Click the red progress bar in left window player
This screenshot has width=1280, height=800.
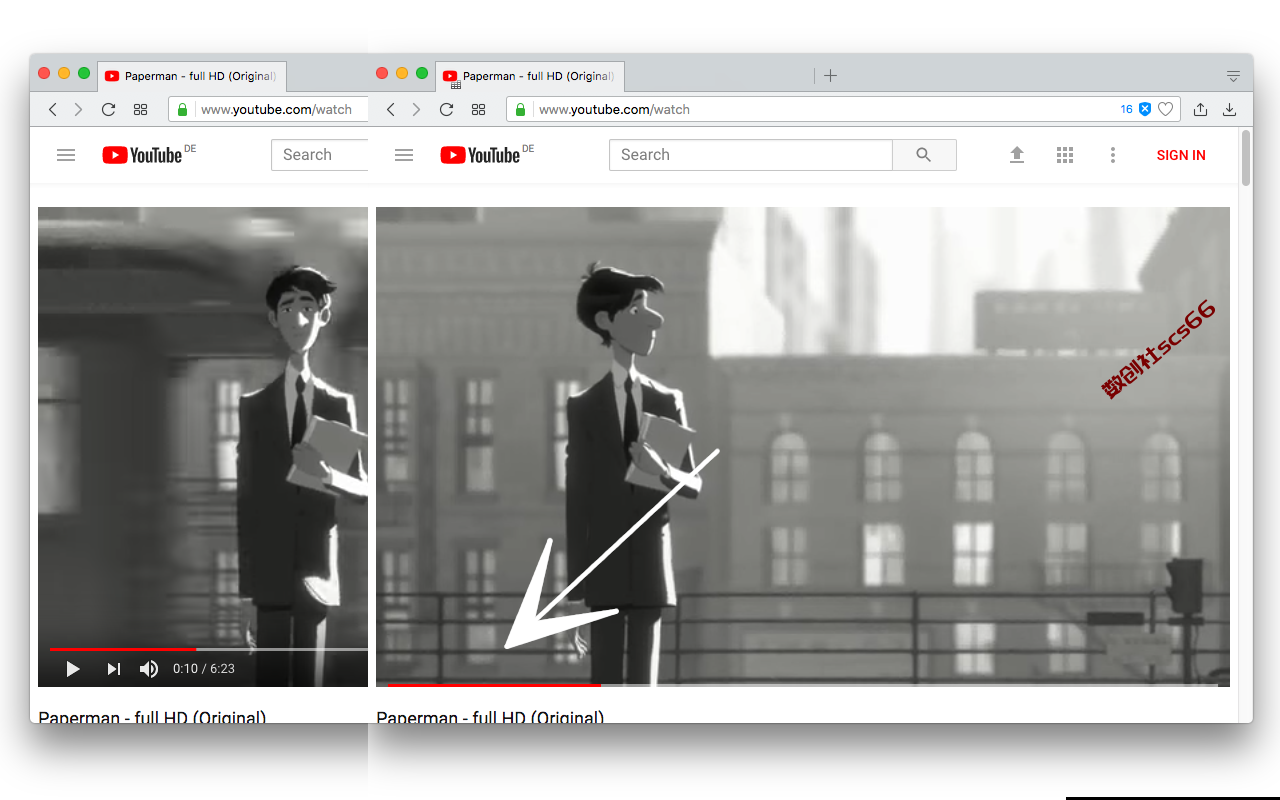coord(122,649)
